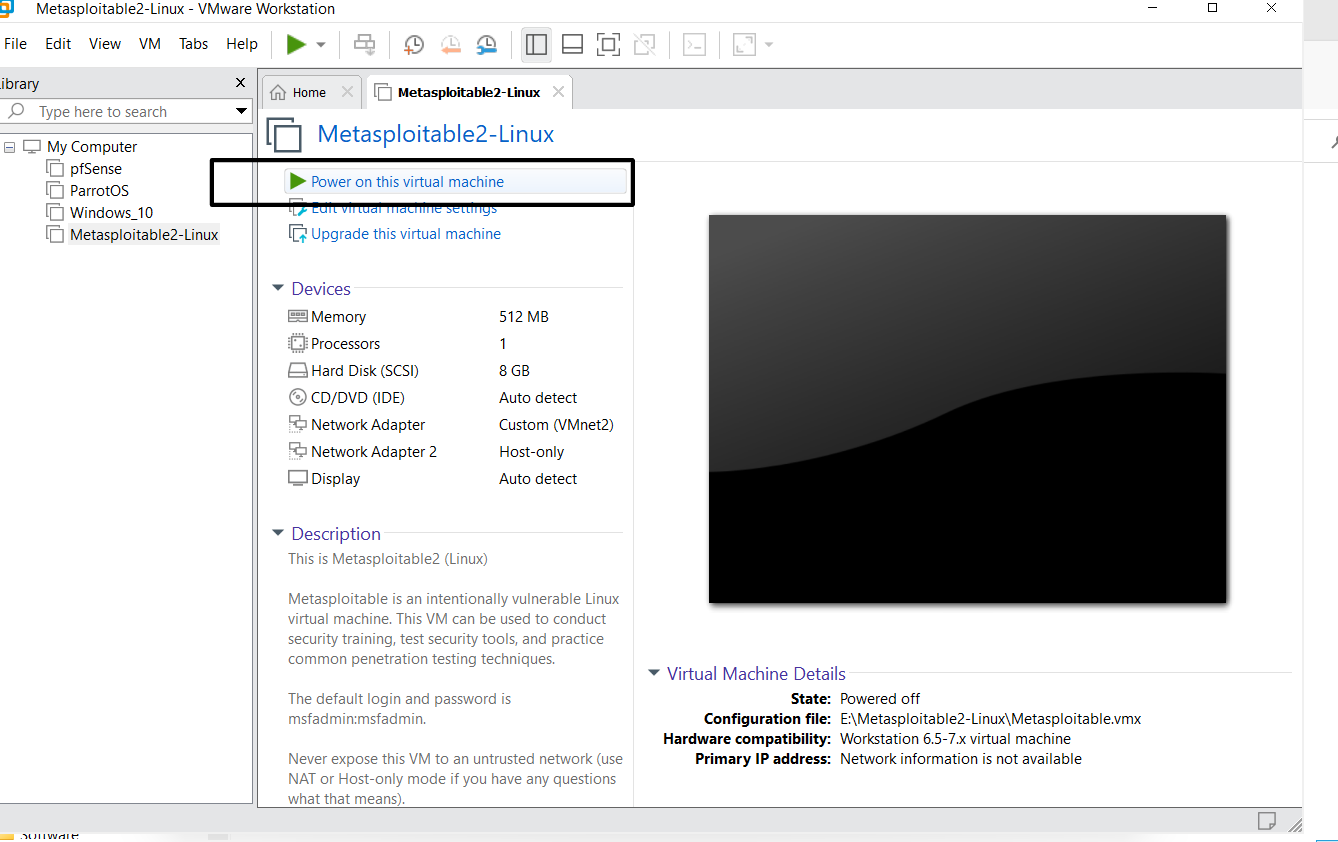Open the VM menu
Screen dimensions: 1338x842
pos(150,44)
